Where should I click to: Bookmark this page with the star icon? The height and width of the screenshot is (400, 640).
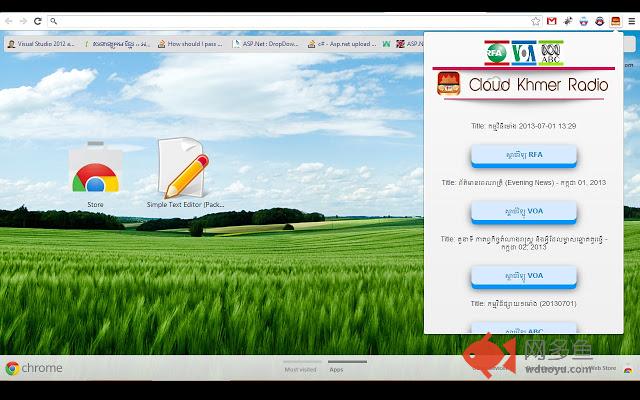click(536, 21)
